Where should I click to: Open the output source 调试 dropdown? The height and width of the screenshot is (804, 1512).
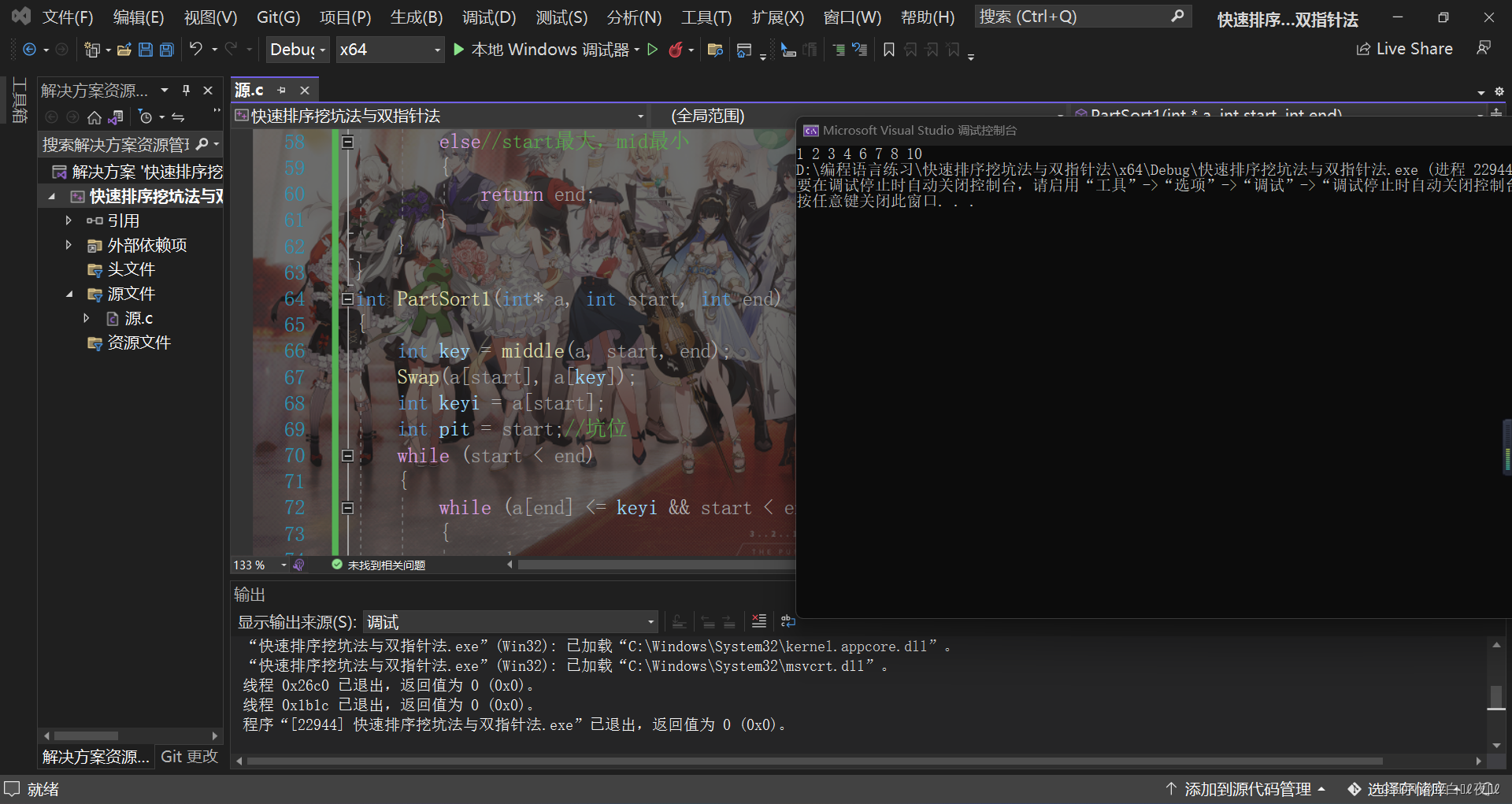[x=510, y=622]
